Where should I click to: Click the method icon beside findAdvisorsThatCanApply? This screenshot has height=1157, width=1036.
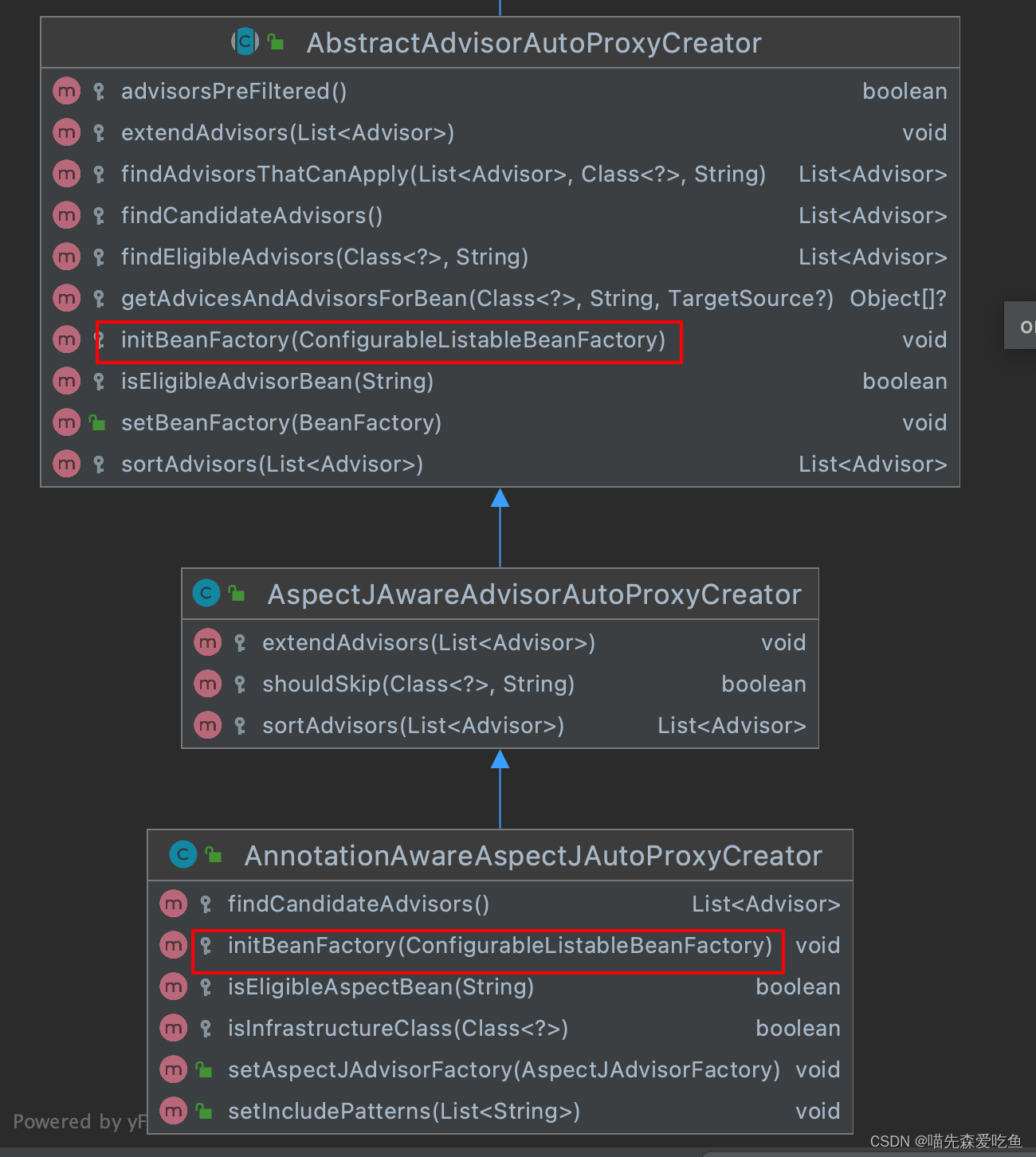click(67, 174)
